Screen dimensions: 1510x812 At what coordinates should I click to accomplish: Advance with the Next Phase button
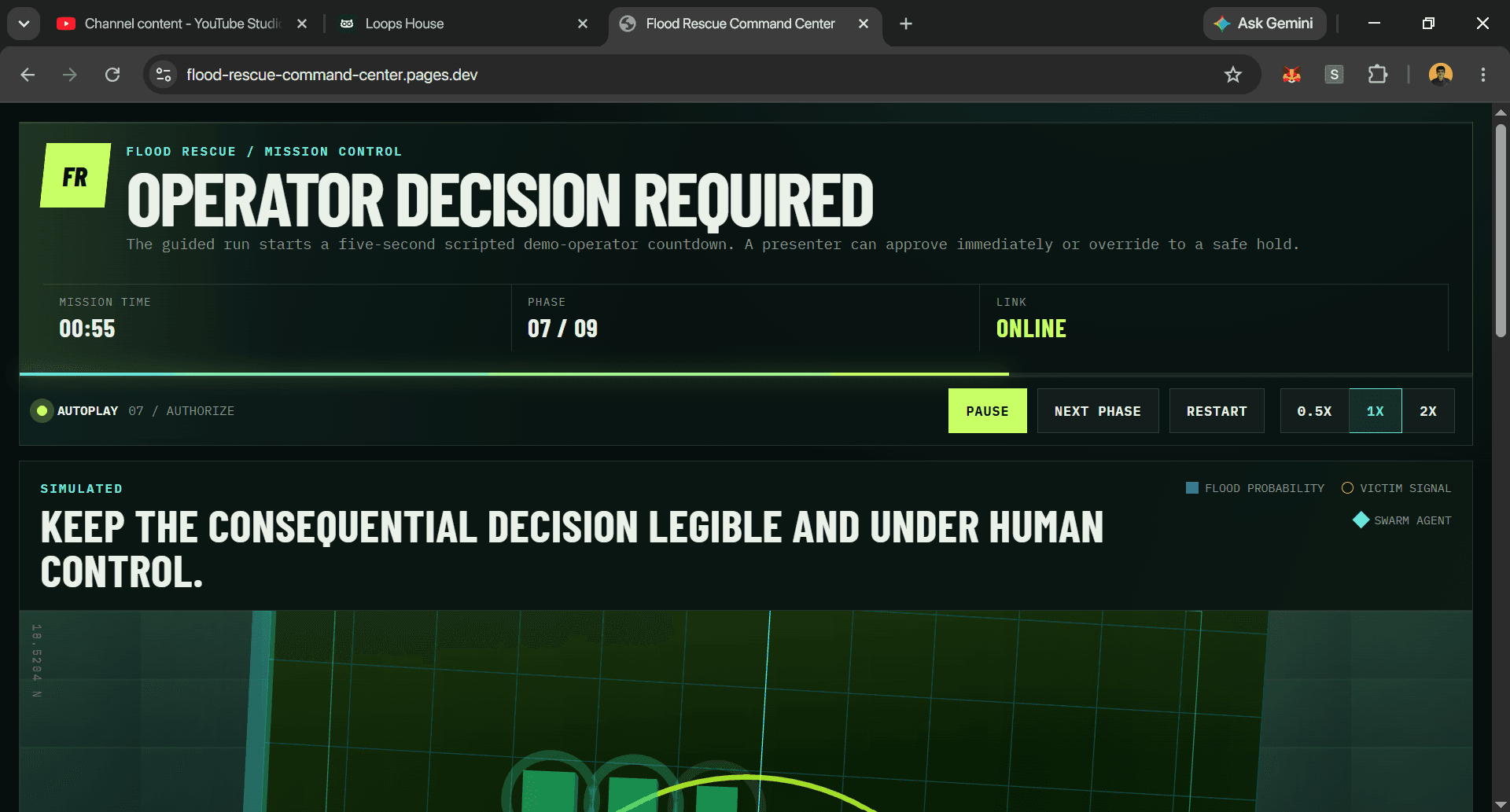click(x=1098, y=411)
